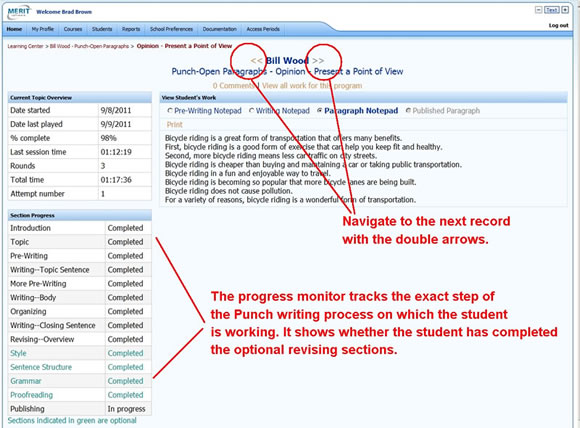Click the 98% complete value
This screenshot has width=580, height=428.
(x=108, y=138)
